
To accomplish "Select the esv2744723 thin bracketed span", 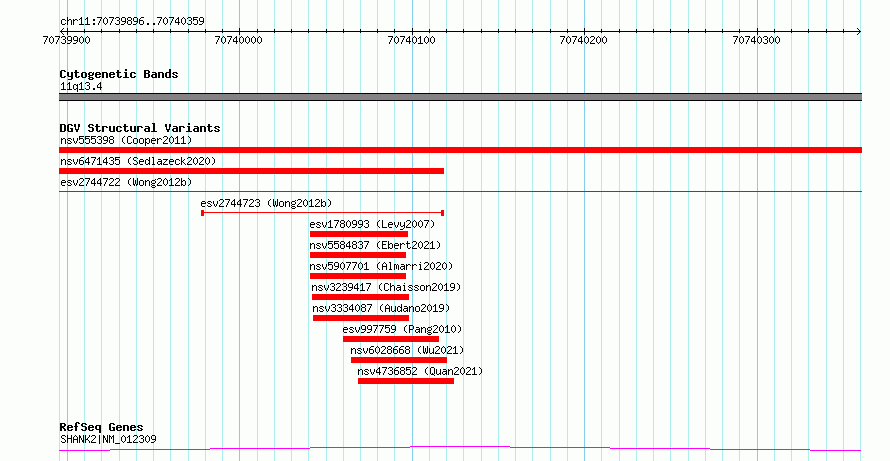I will click(x=322, y=213).
